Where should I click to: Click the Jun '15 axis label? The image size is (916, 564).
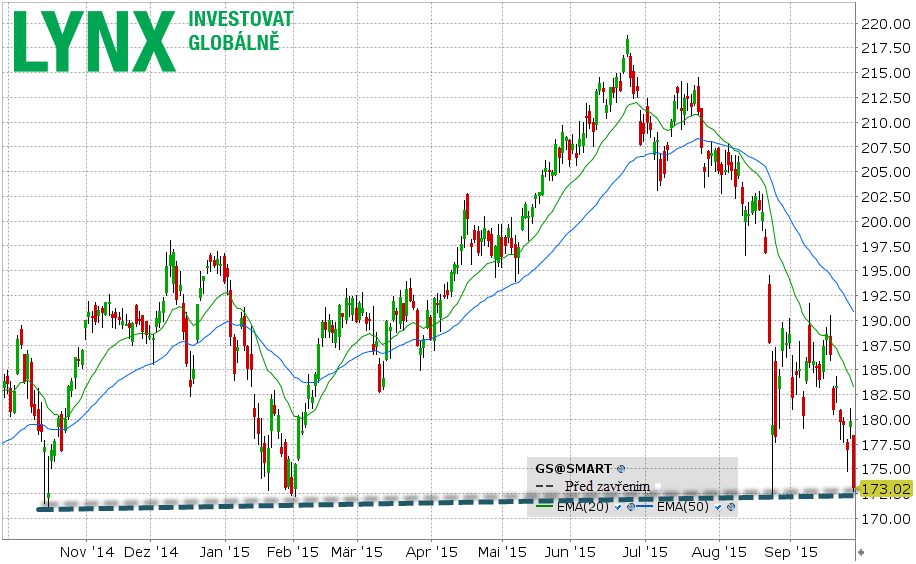pyautogui.click(x=570, y=552)
